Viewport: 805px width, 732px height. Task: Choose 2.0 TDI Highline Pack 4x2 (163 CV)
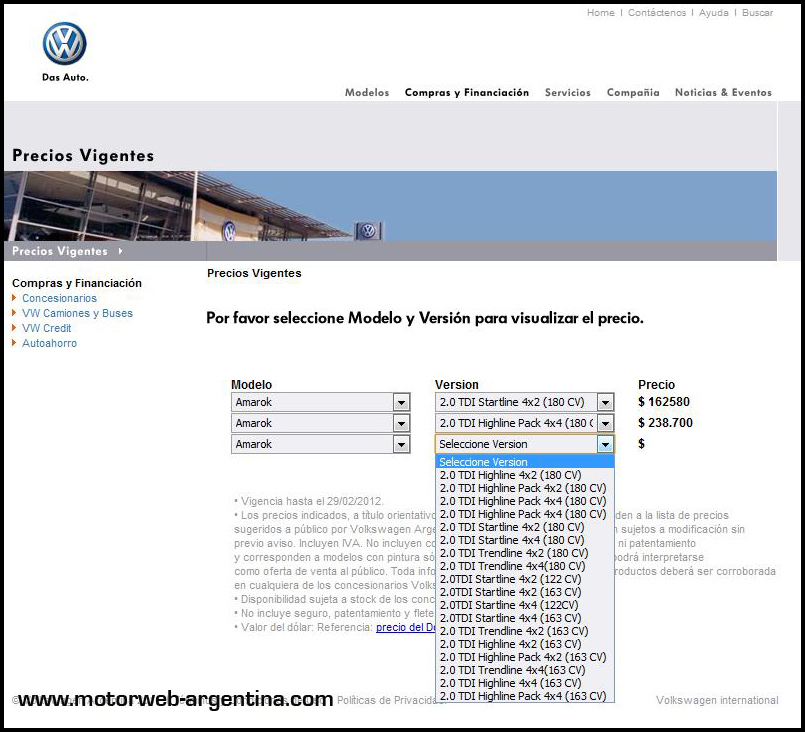525,657
